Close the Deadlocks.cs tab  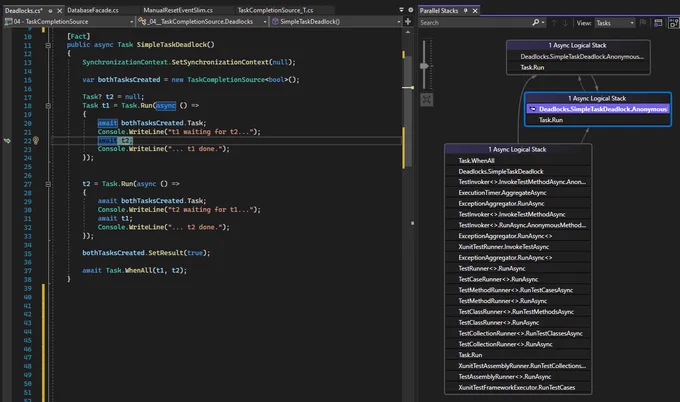click(59, 10)
